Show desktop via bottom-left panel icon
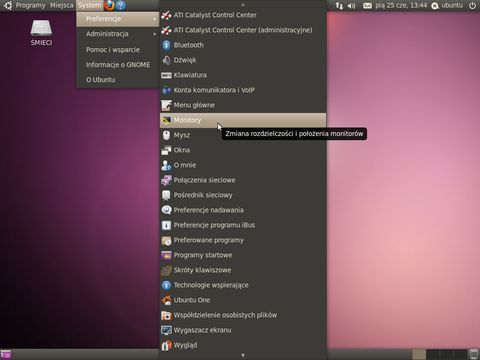This screenshot has width=480, height=360. click(x=6, y=354)
